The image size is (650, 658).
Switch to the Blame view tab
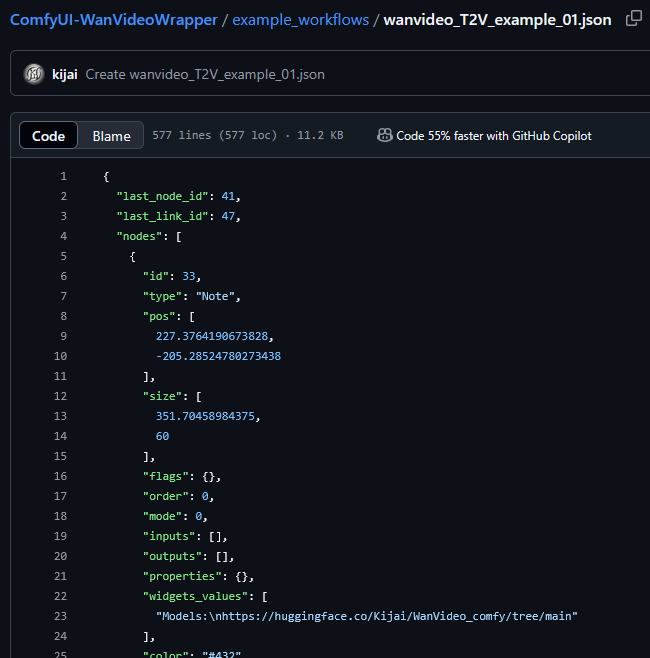coord(111,136)
